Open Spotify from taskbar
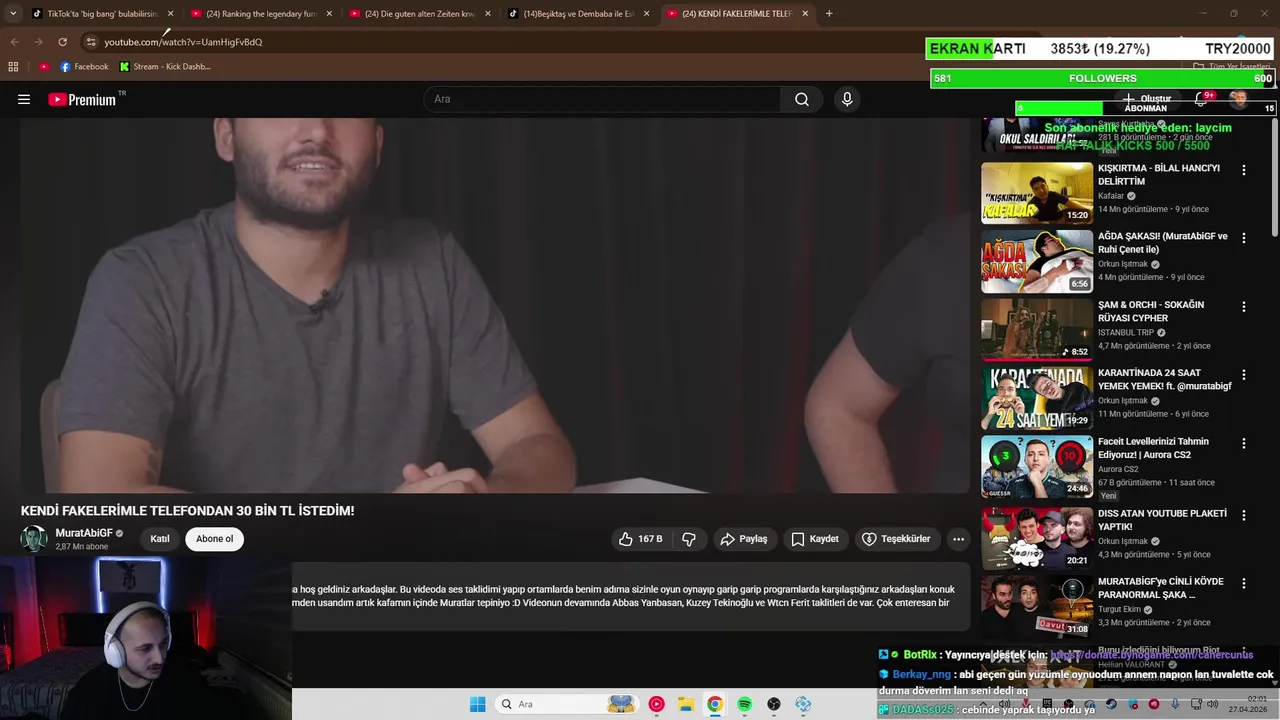1280x720 pixels. (x=745, y=704)
